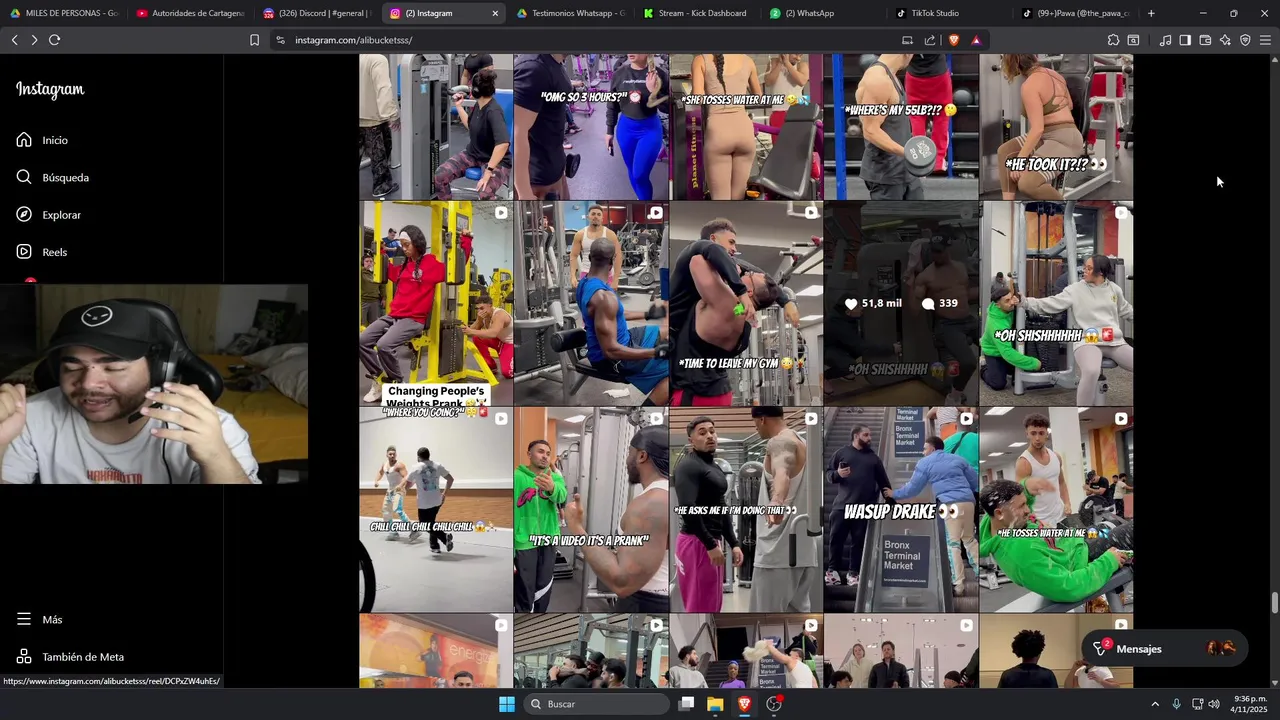
Task: Open También de Meta icon
Action: coord(24,657)
